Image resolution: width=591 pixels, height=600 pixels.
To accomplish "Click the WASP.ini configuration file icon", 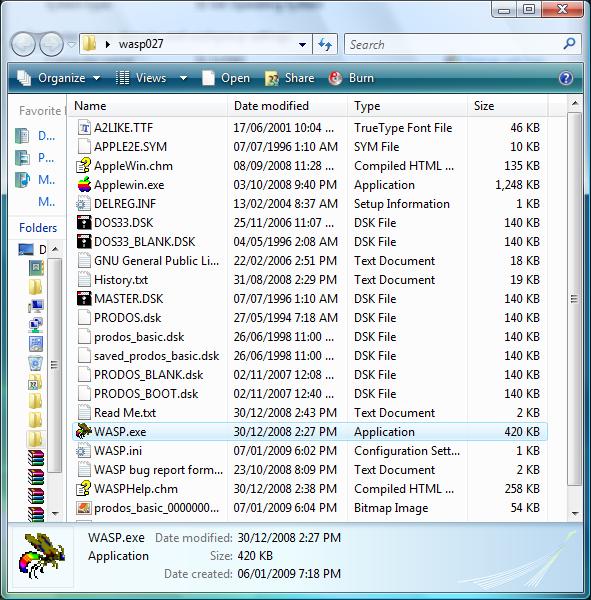I will click(84, 451).
